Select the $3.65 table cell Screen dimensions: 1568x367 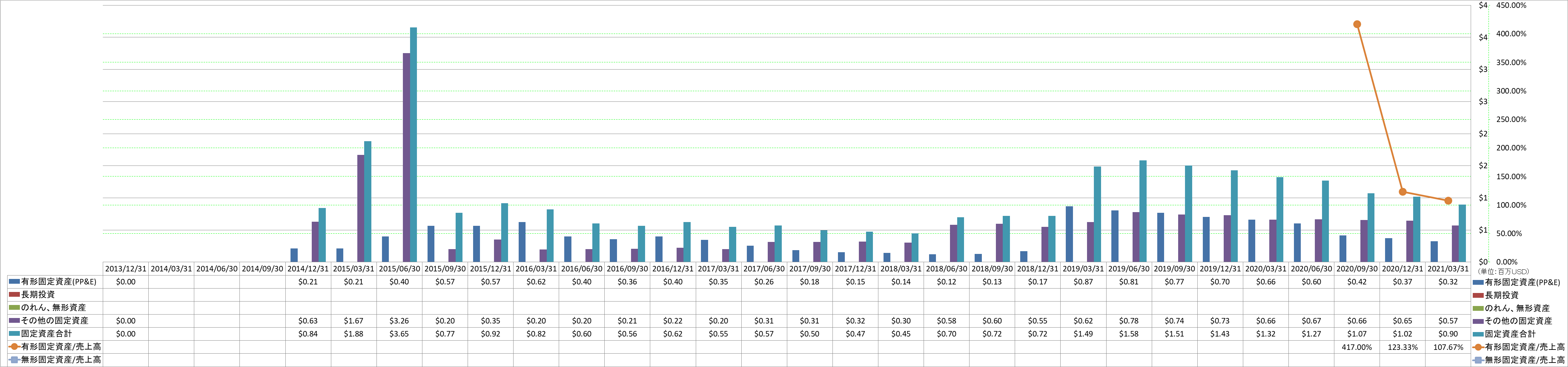pyautogui.click(x=399, y=333)
